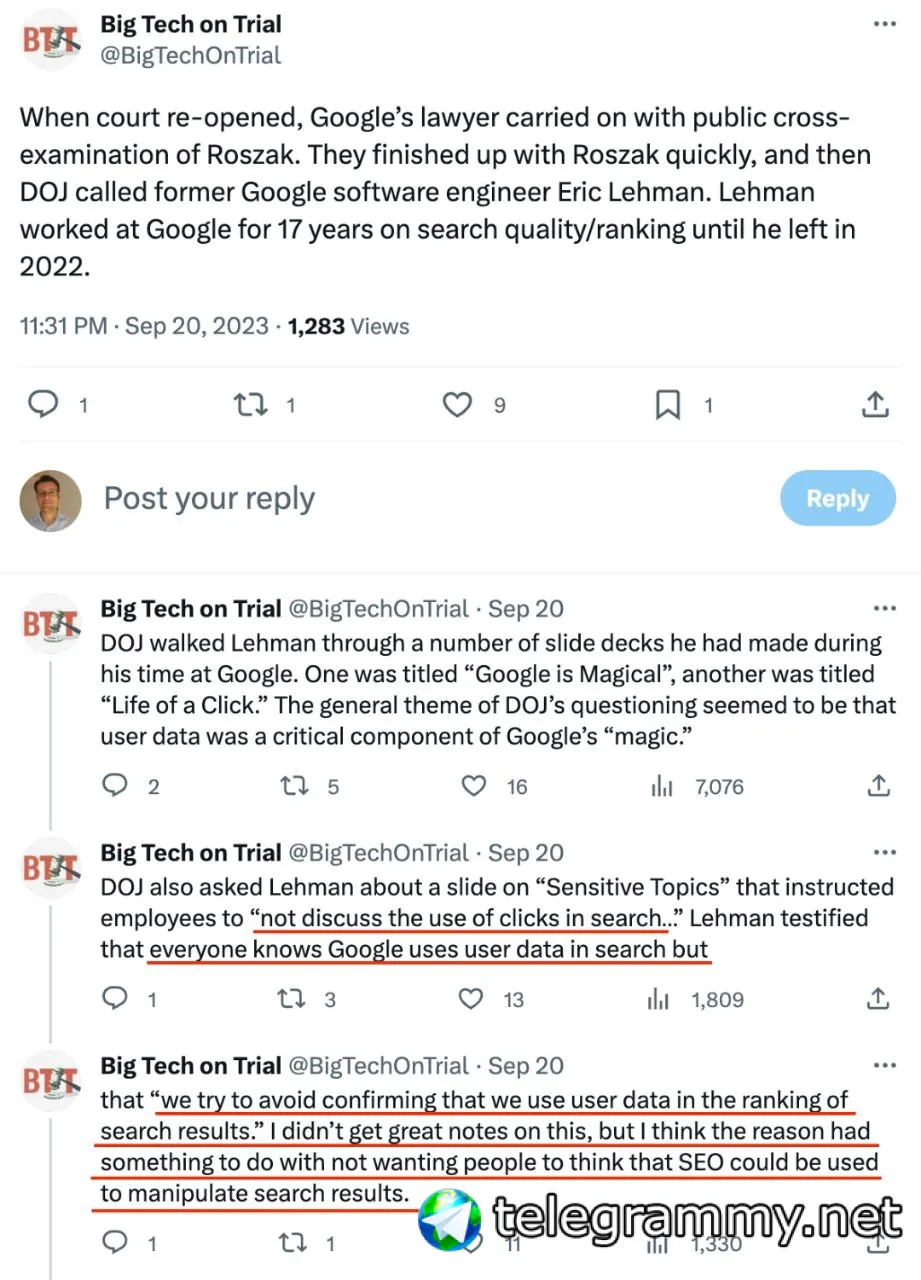
Task: Like the "Sensitive Topics" reply with 13 likes
Action: (470, 999)
